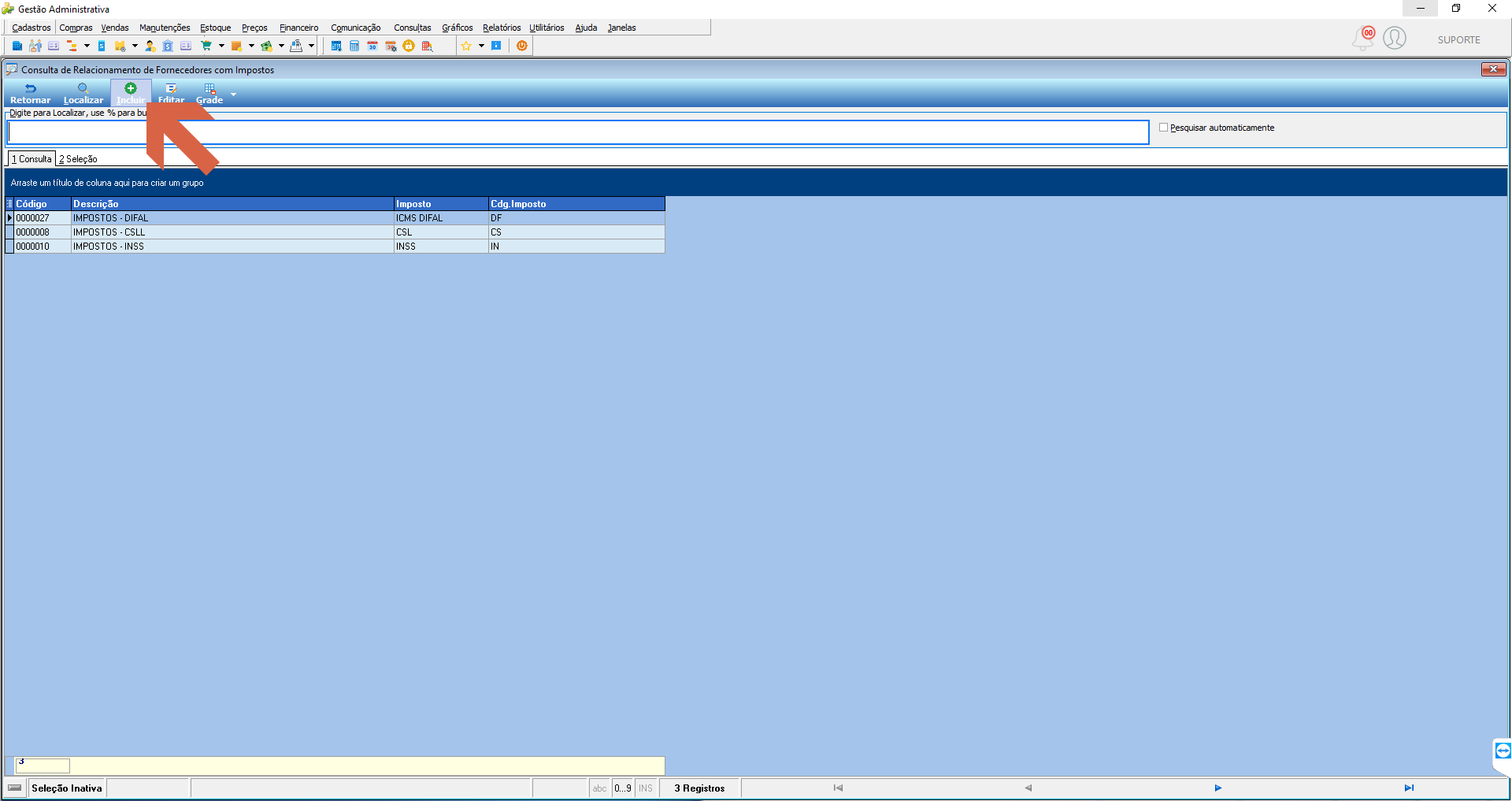Click the Editar button
The width and height of the screenshot is (1512, 801).
tap(171, 94)
